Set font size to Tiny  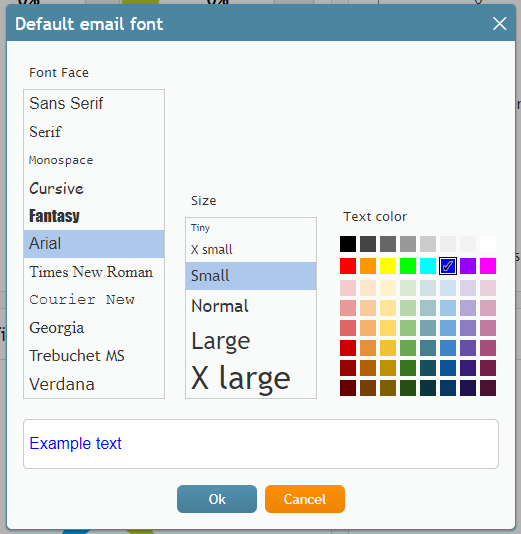(x=251, y=227)
